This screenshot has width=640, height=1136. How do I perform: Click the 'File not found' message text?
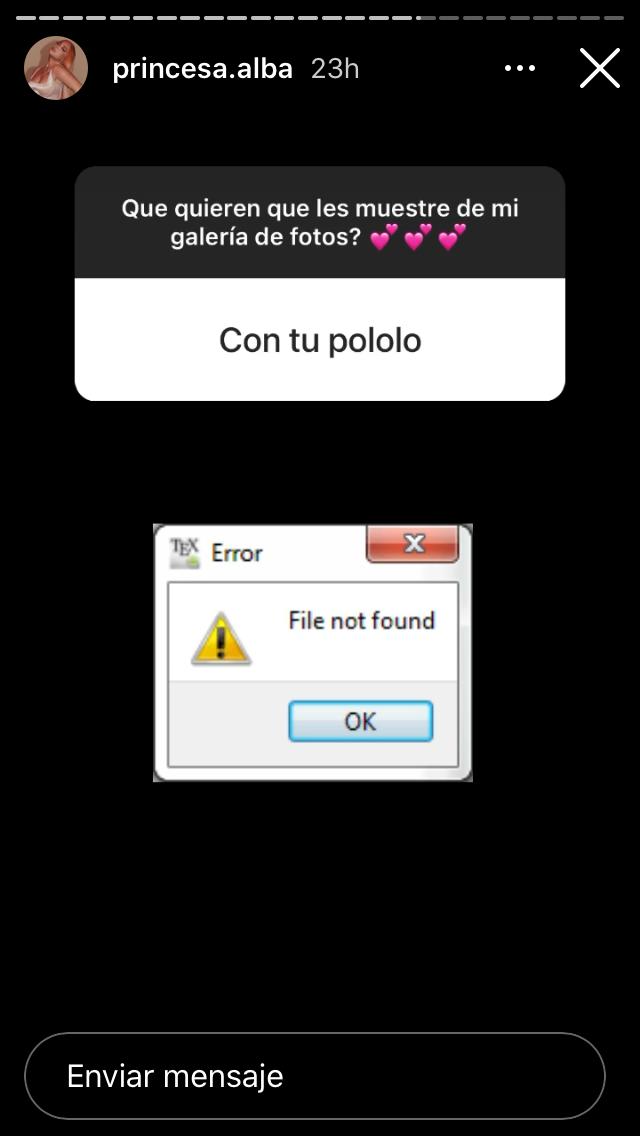(x=362, y=621)
